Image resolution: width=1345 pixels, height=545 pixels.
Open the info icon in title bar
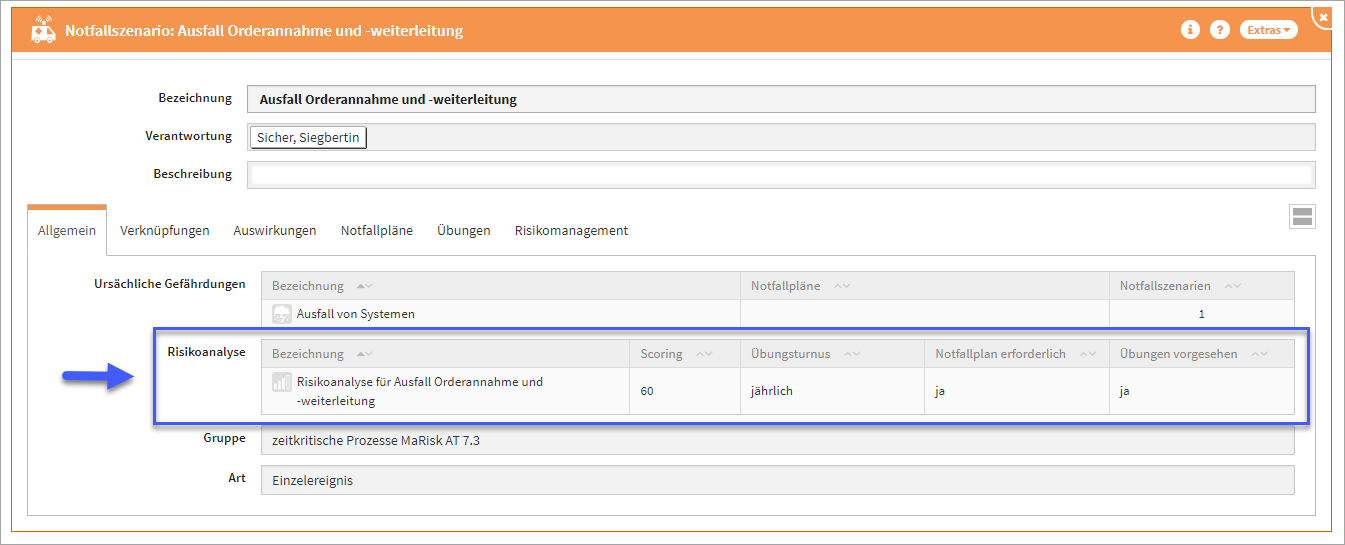tap(1190, 30)
